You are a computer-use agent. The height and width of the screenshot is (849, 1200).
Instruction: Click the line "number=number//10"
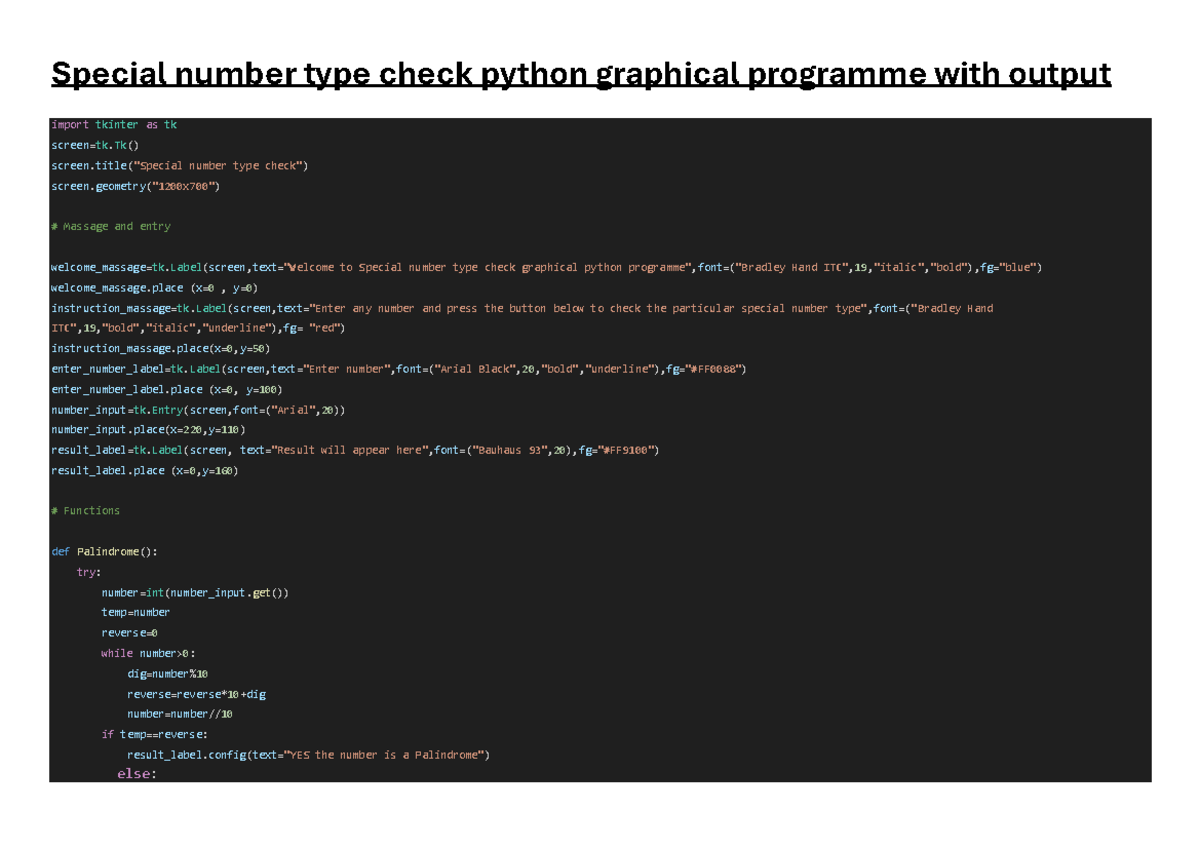coord(180,715)
